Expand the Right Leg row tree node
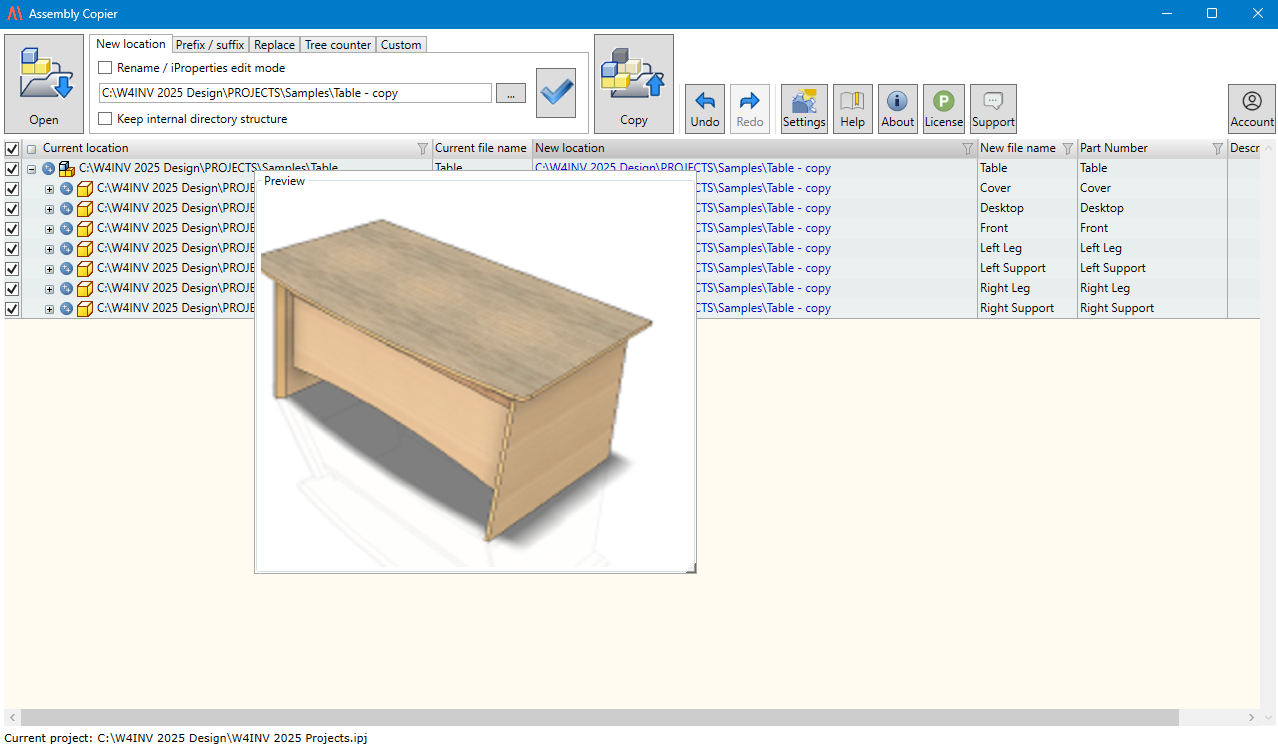 coord(49,289)
